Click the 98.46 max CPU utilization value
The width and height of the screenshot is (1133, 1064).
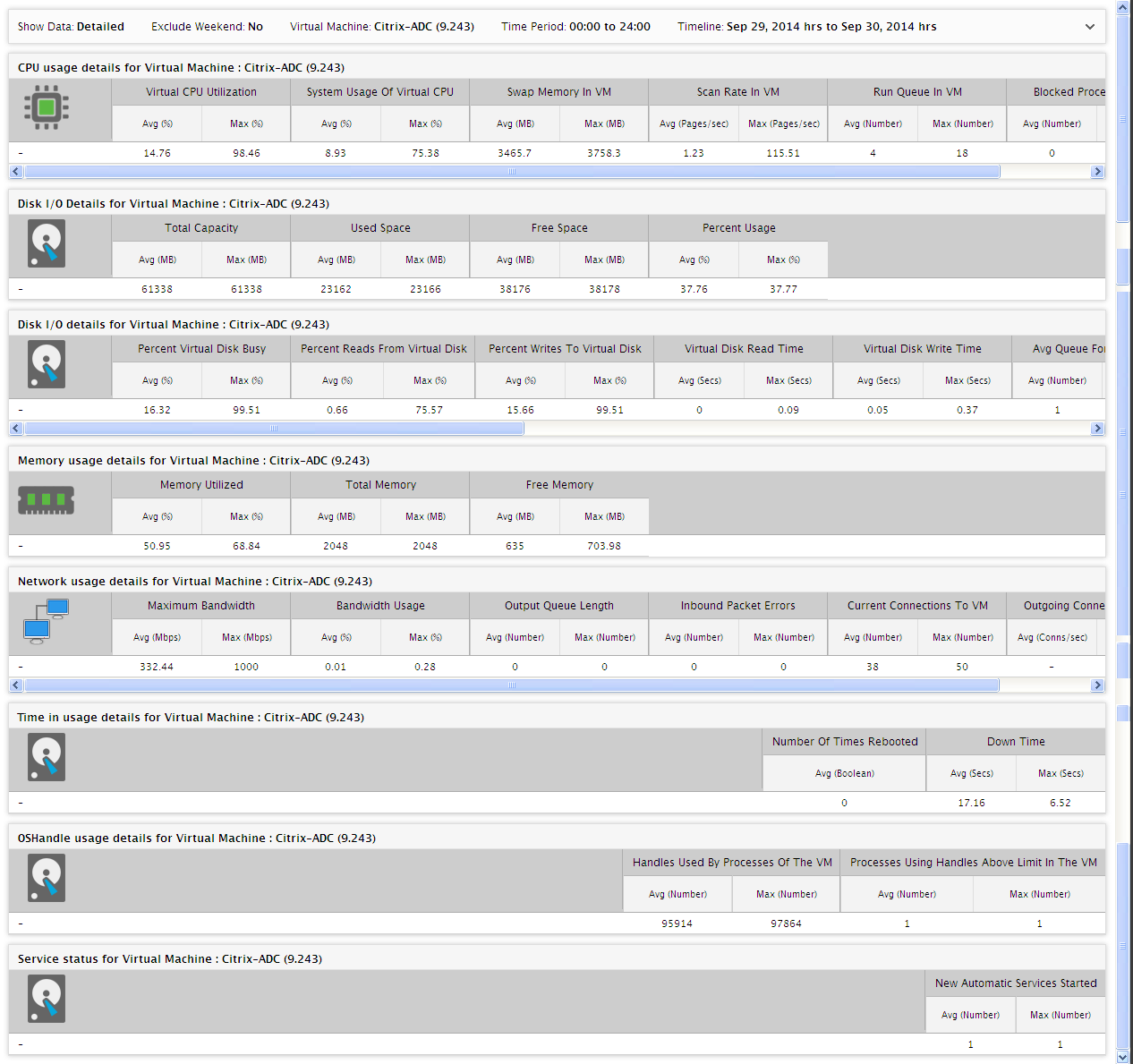tap(246, 153)
